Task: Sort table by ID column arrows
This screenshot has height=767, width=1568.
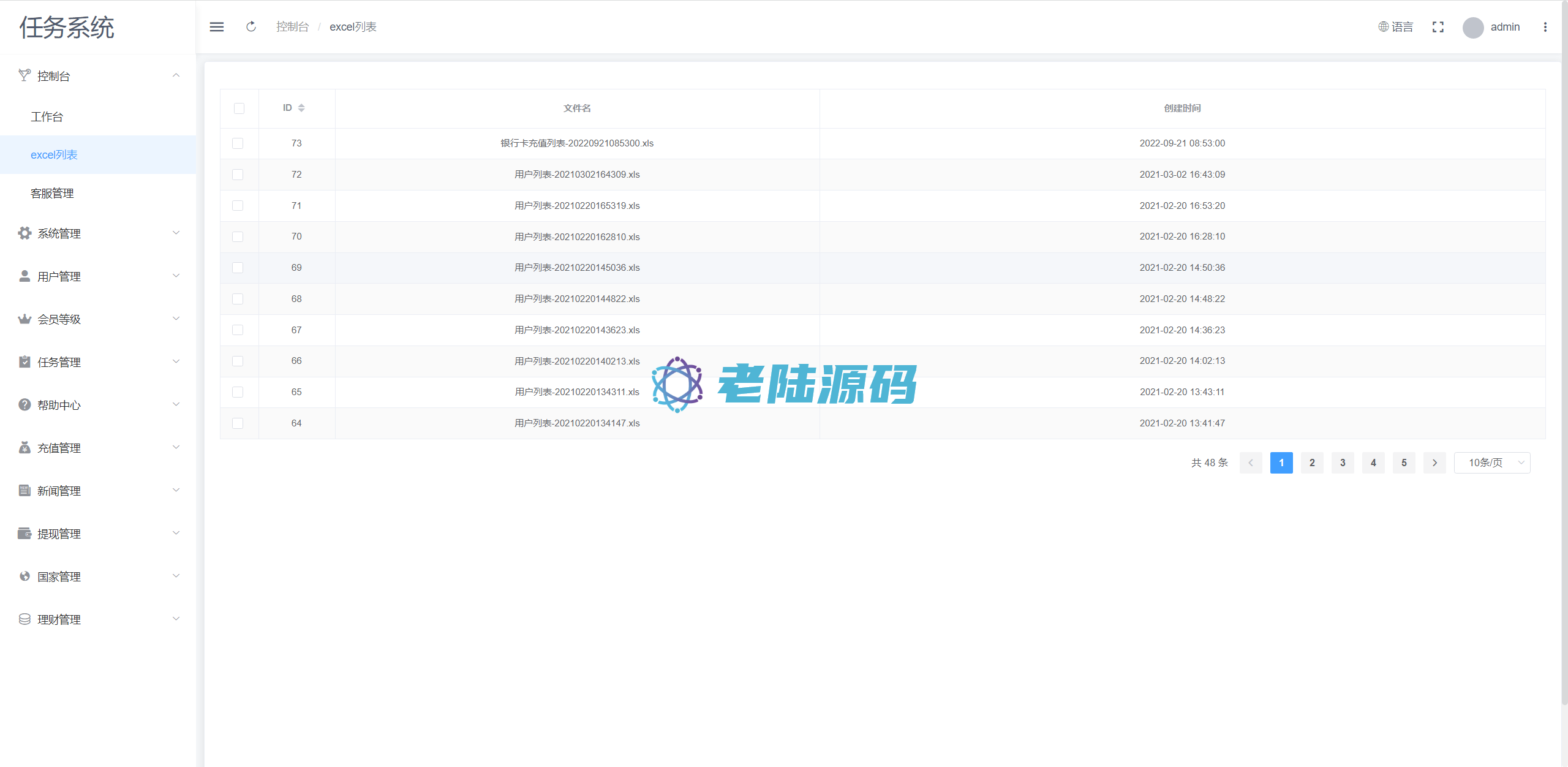Action: point(301,108)
